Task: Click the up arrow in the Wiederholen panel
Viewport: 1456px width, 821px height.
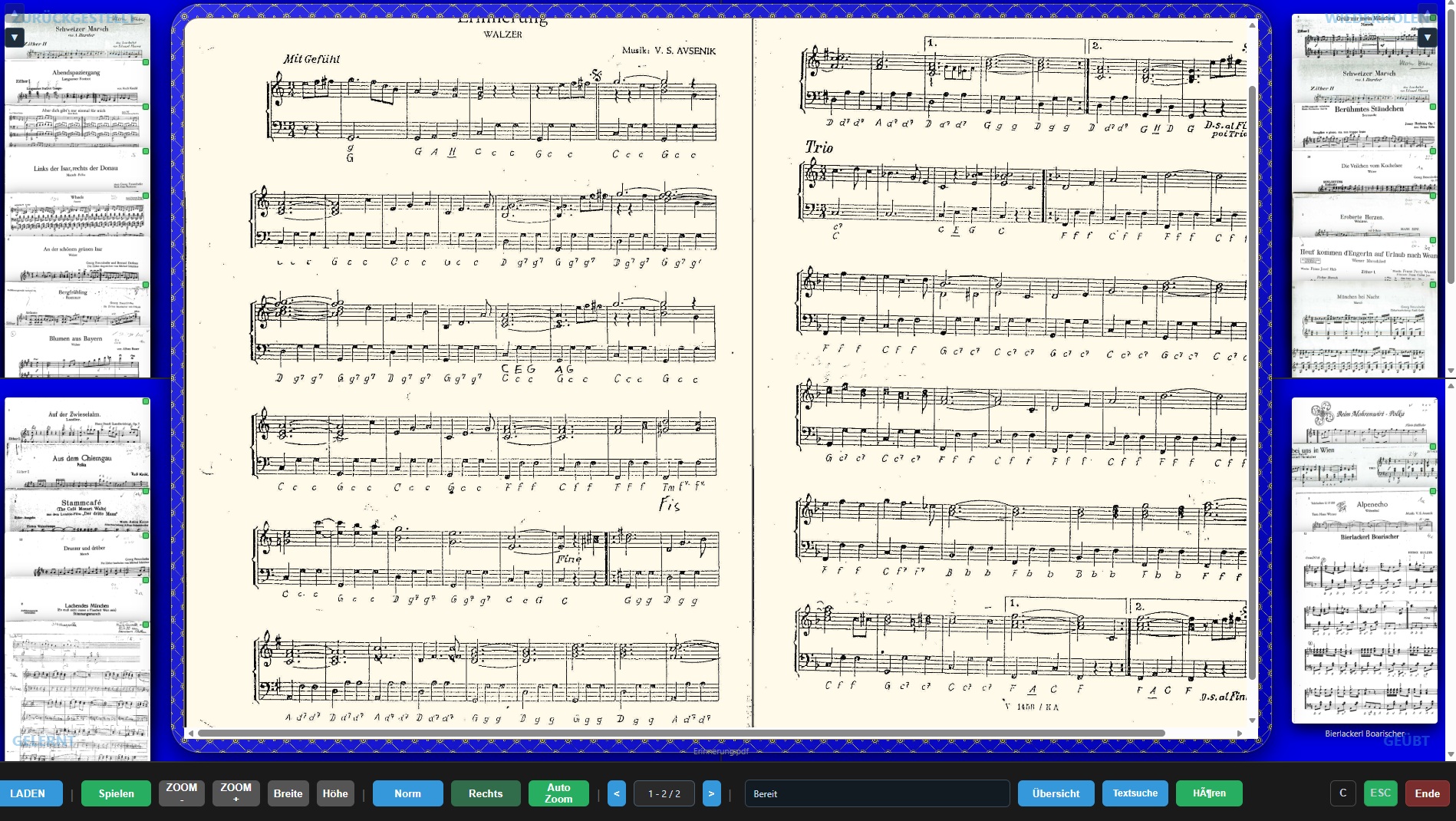Action: (x=1427, y=14)
